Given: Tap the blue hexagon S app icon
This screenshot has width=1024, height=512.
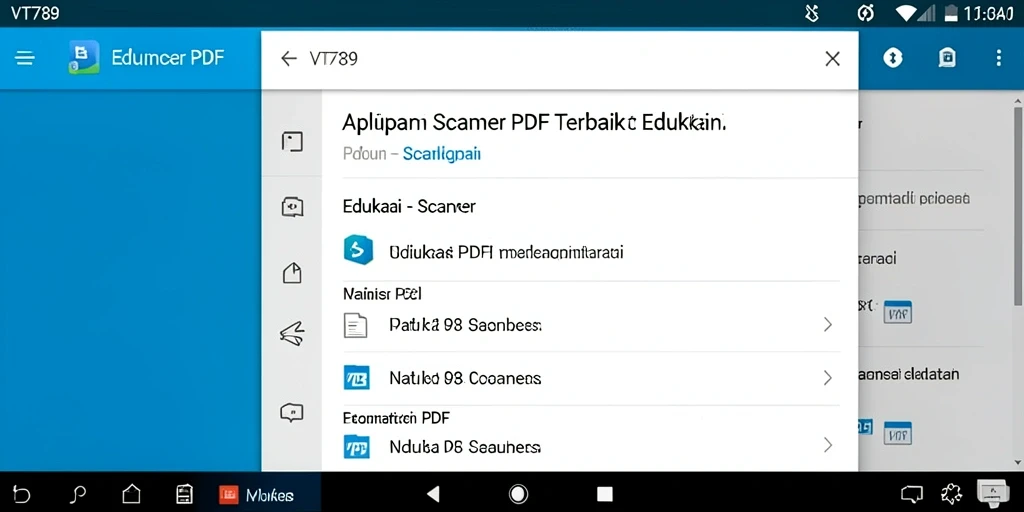Looking at the screenshot, I should coord(358,250).
